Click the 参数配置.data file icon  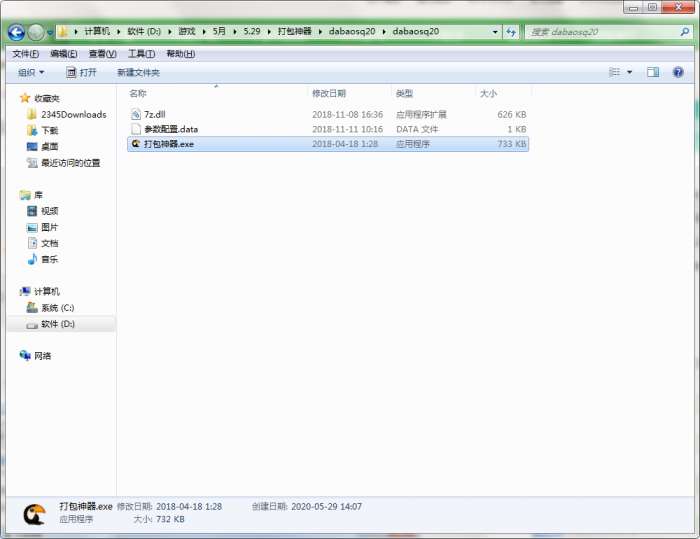136,129
